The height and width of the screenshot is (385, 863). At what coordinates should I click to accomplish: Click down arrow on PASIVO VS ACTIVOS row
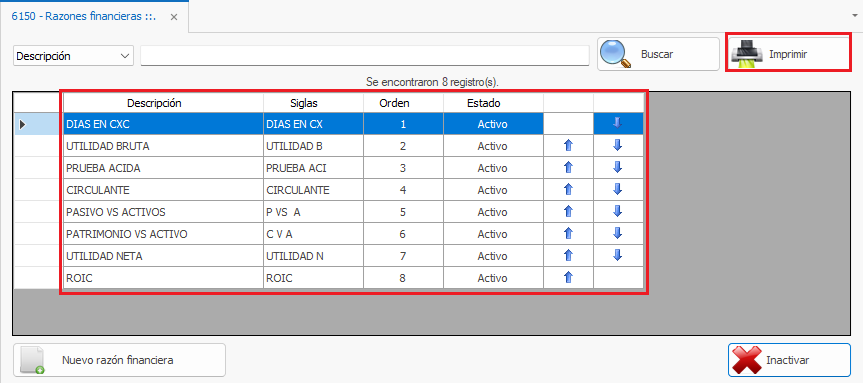(x=618, y=212)
